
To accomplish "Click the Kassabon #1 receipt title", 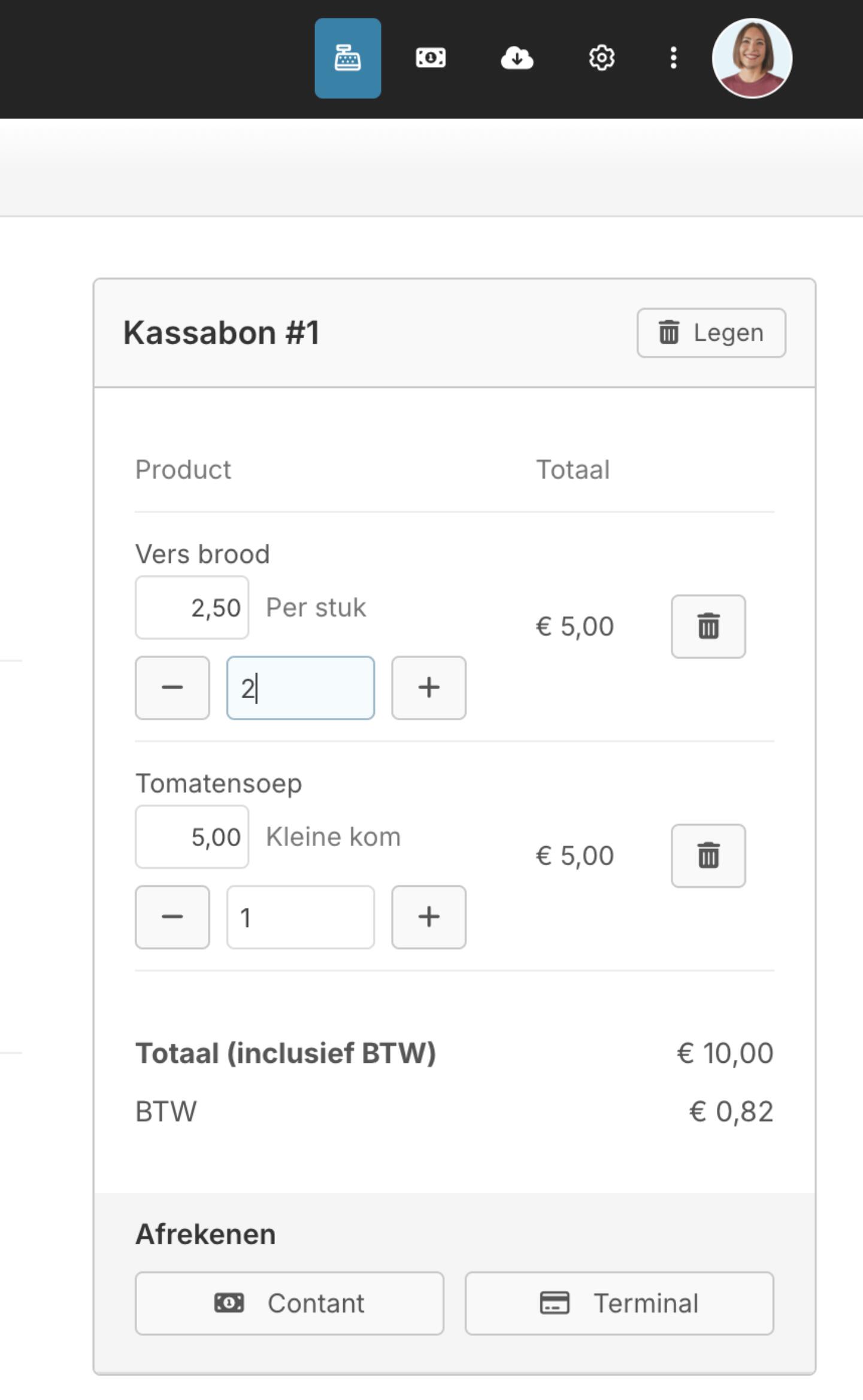I will 221,333.
